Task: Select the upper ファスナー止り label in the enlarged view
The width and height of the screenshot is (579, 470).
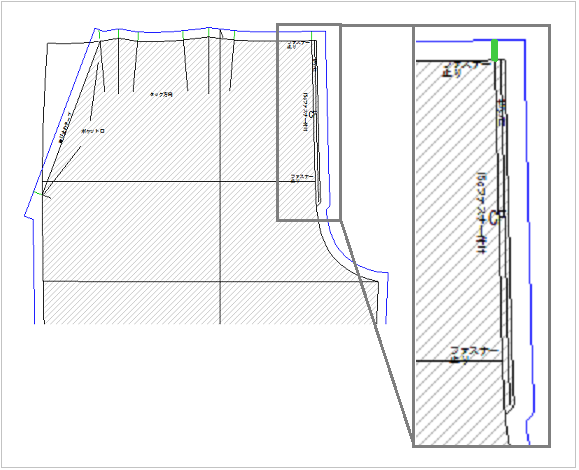Action: [x=467, y=69]
